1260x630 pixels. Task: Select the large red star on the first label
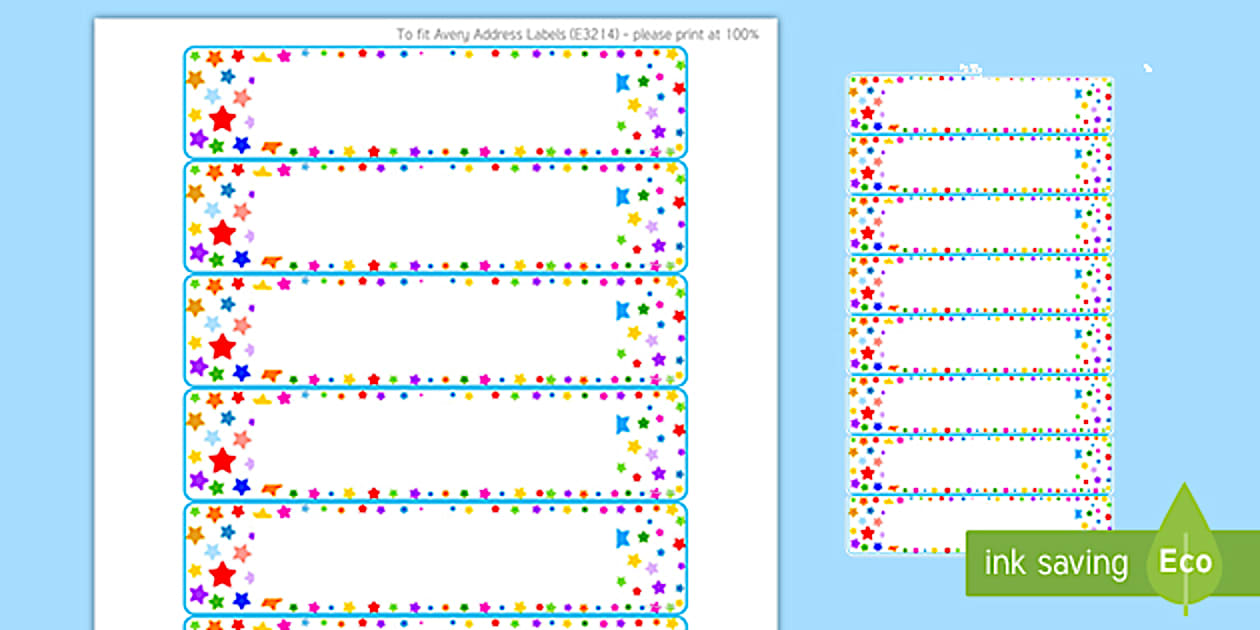(x=221, y=118)
